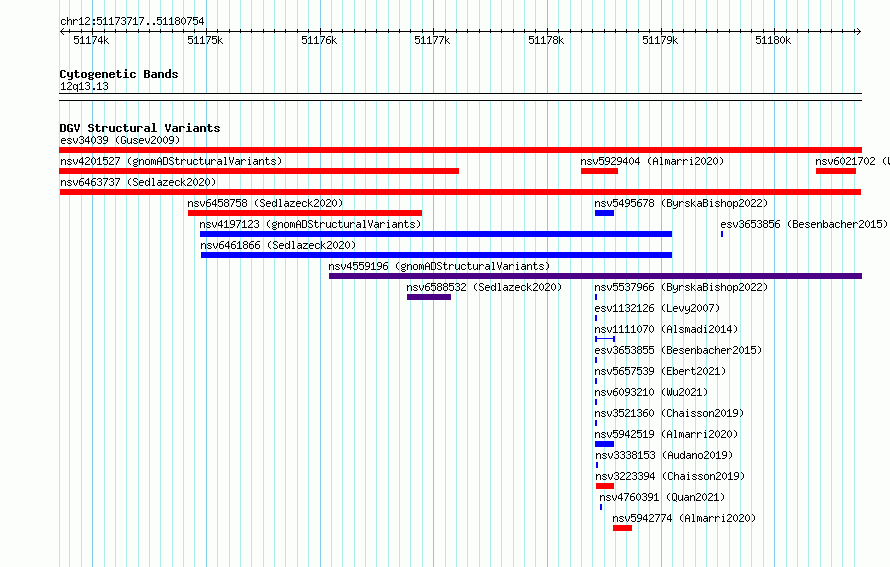890x567 pixels.
Task: Open nsv6588532 (Sedlazeck2020) label
Action: (484, 287)
